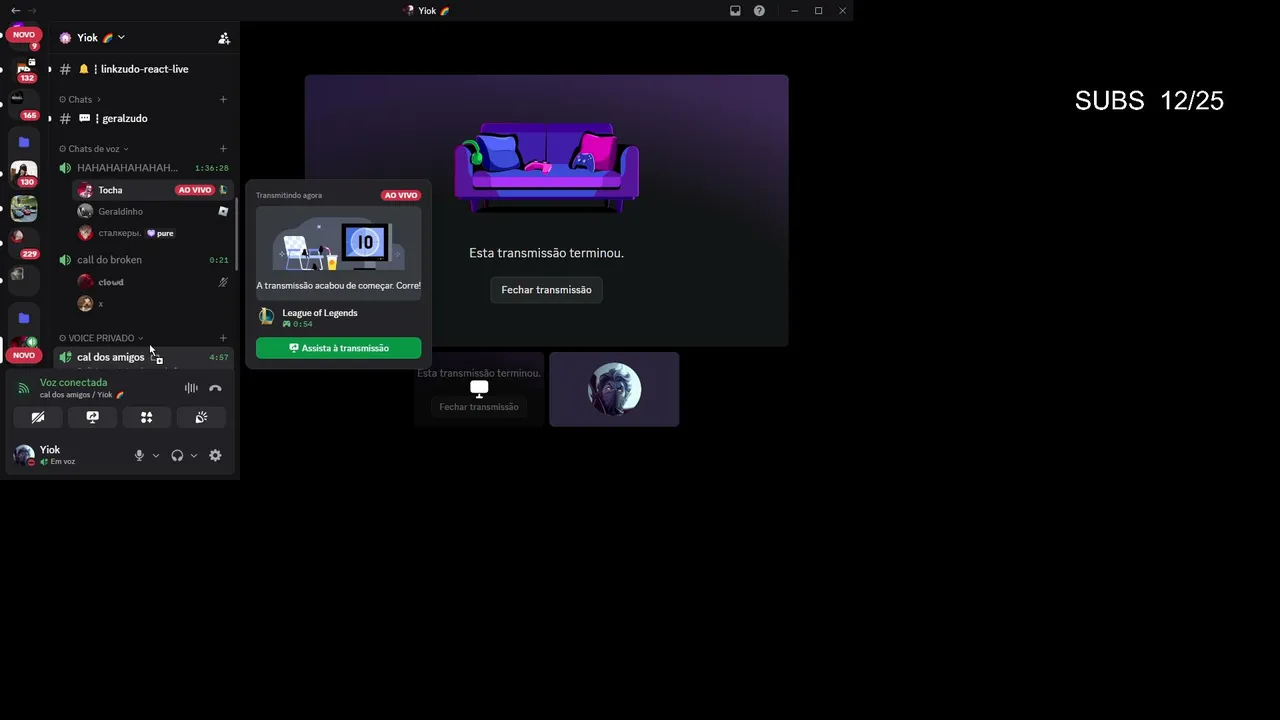Open the geralzudo text channel

142,118
